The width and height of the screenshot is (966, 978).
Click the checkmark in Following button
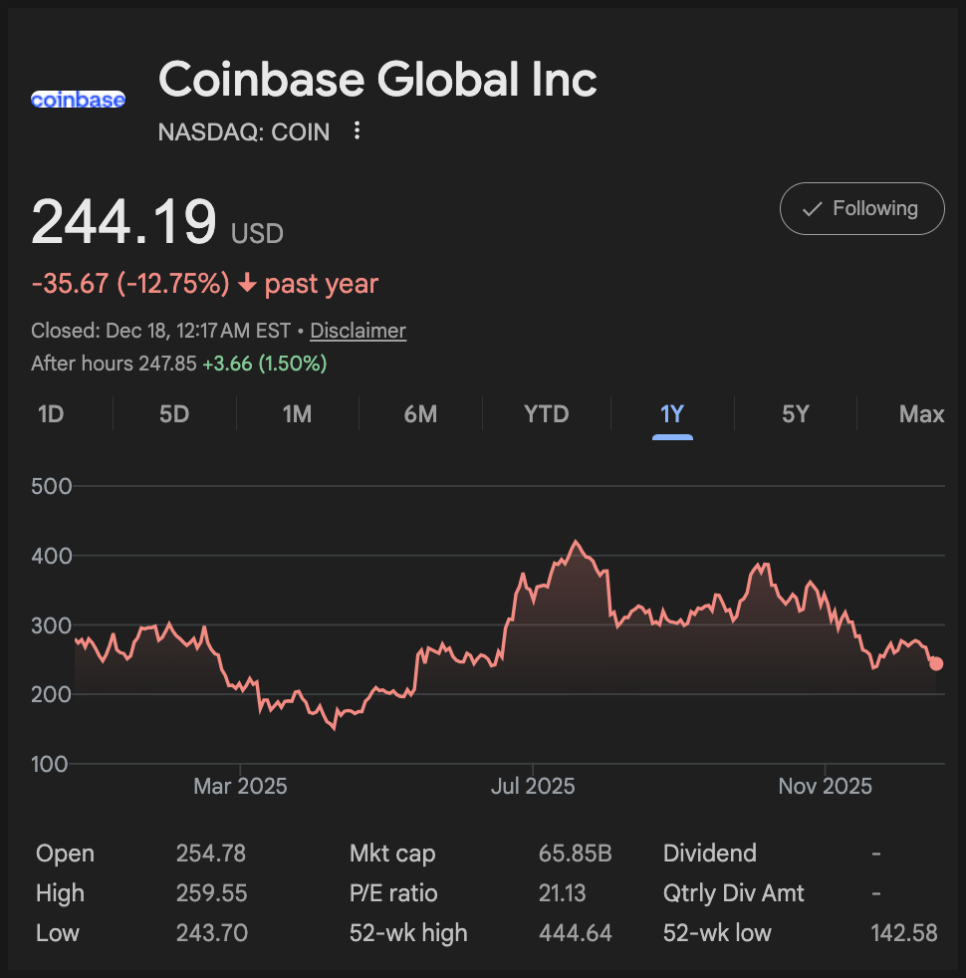(x=813, y=209)
